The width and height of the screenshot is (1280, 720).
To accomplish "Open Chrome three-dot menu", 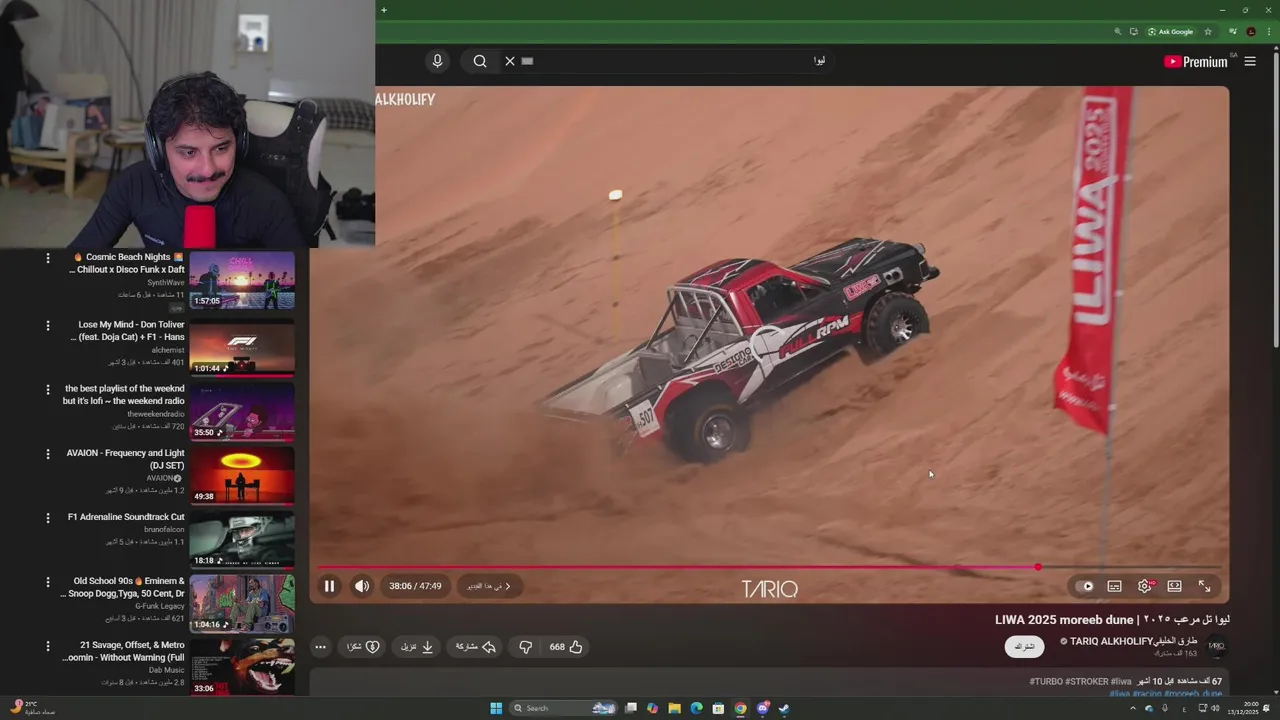I will click(x=1268, y=31).
